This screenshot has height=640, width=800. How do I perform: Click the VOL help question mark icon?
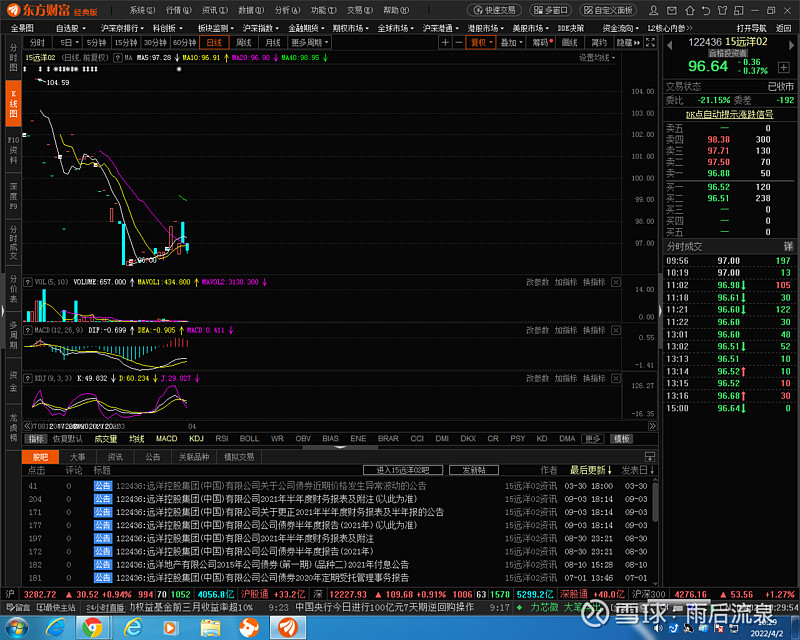click(28, 282)
